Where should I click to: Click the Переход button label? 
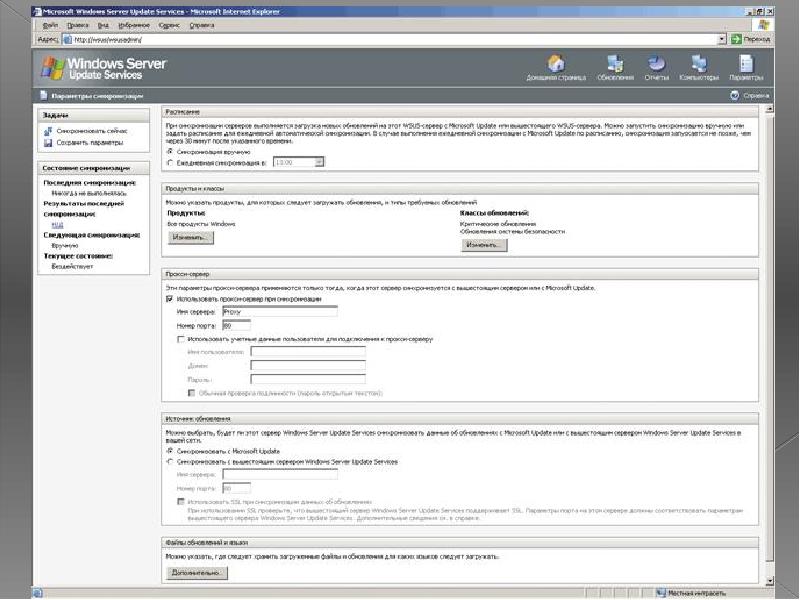click(756, 39)
